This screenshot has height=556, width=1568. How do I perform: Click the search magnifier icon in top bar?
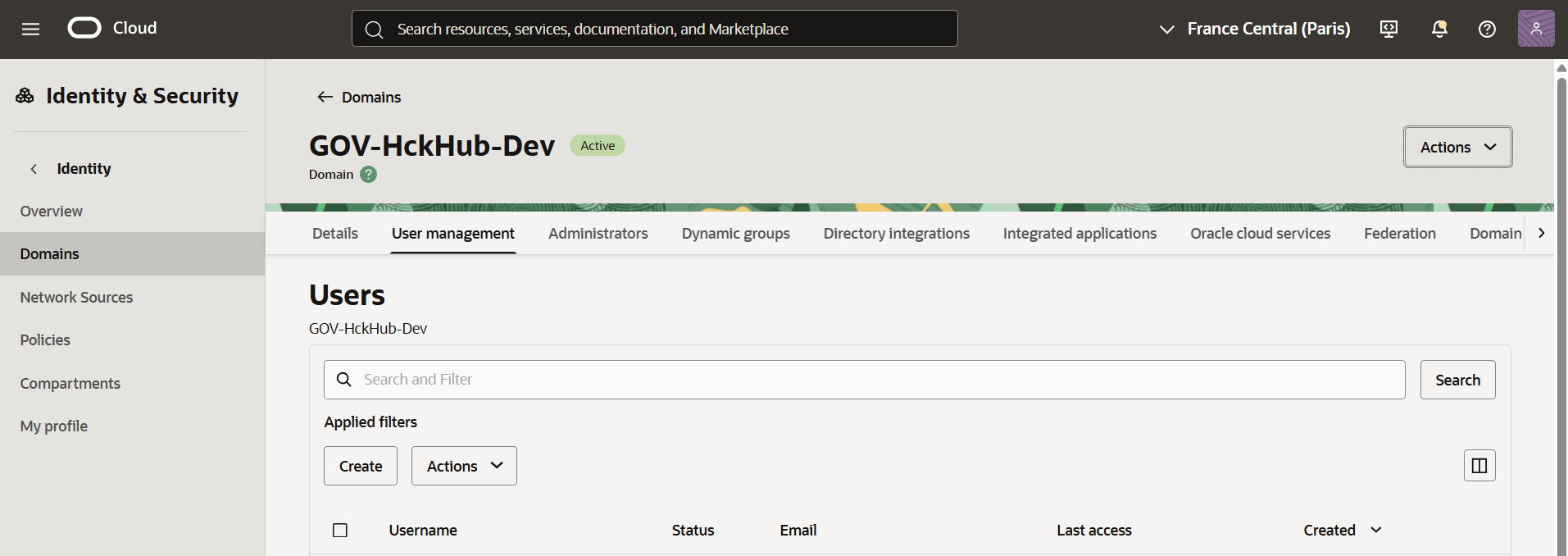click(374, 30)
